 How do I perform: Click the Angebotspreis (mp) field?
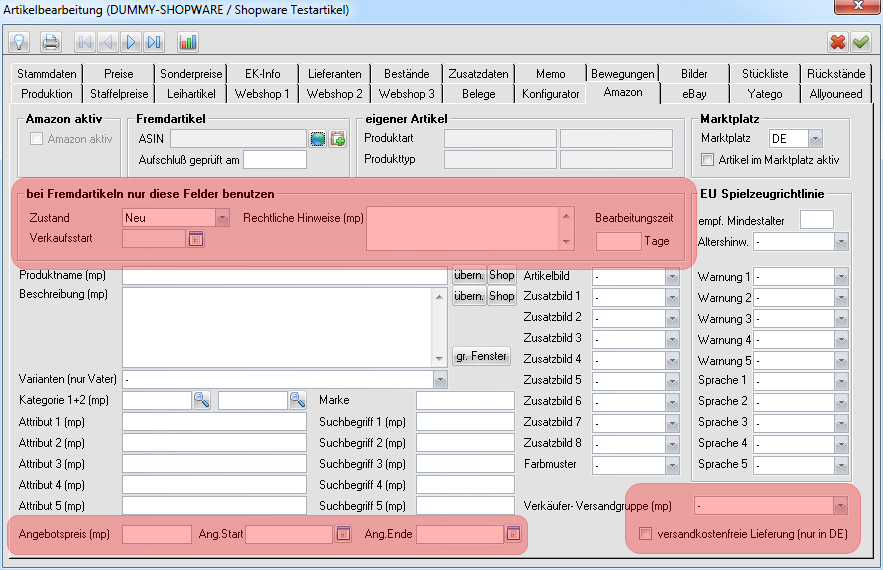[x=157, y=535]
